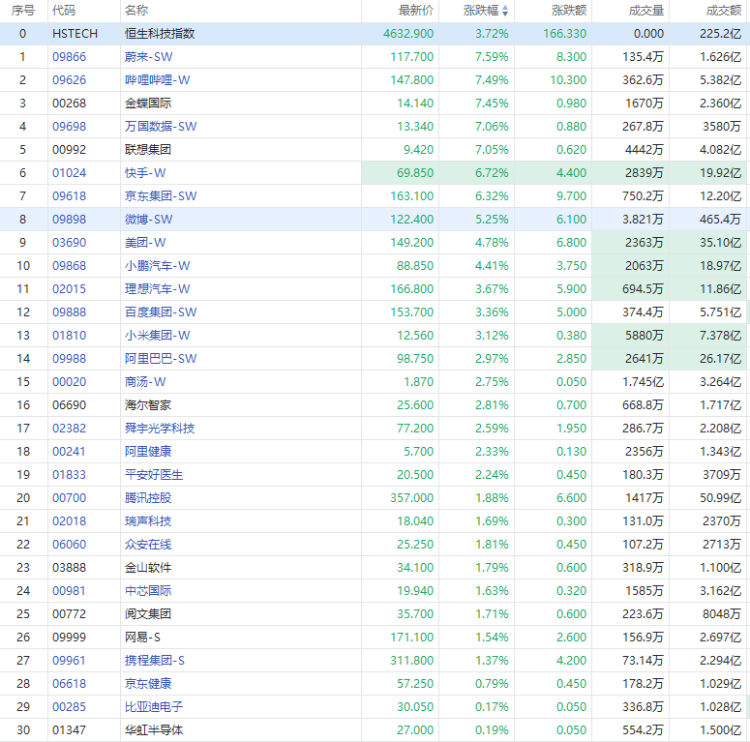Open 阿里健康 stock link
Image resolution: width=750 pixels, height=742 pixels.
tap(148, 451)
